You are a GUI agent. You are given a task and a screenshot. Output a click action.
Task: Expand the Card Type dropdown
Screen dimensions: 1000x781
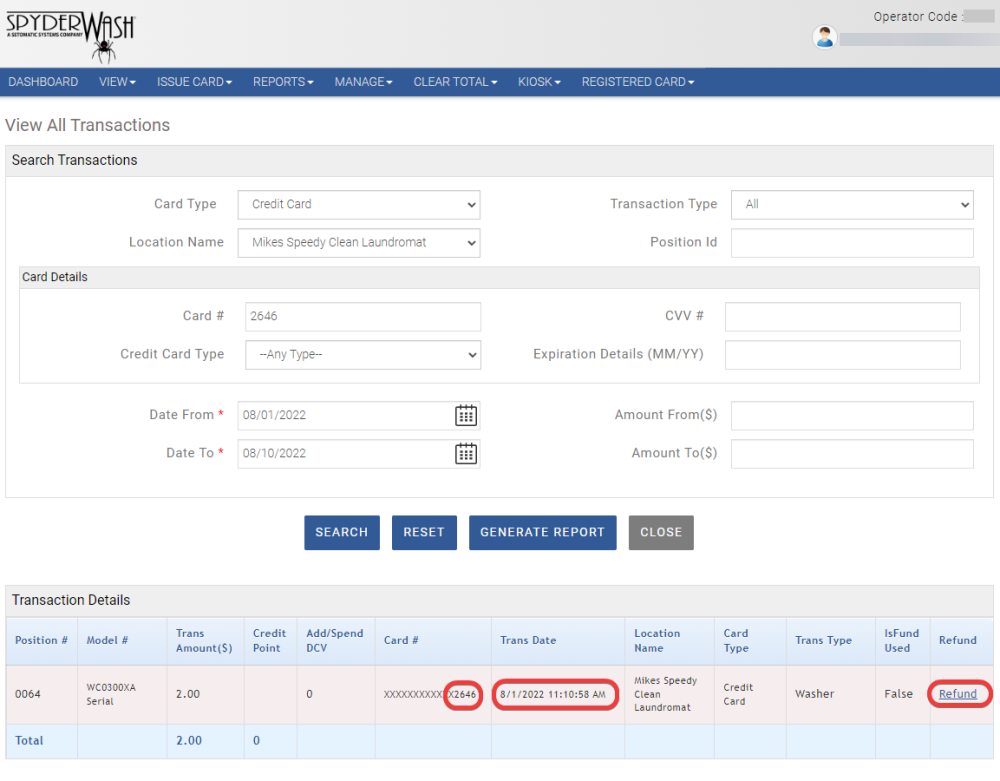tap(359, 205)
